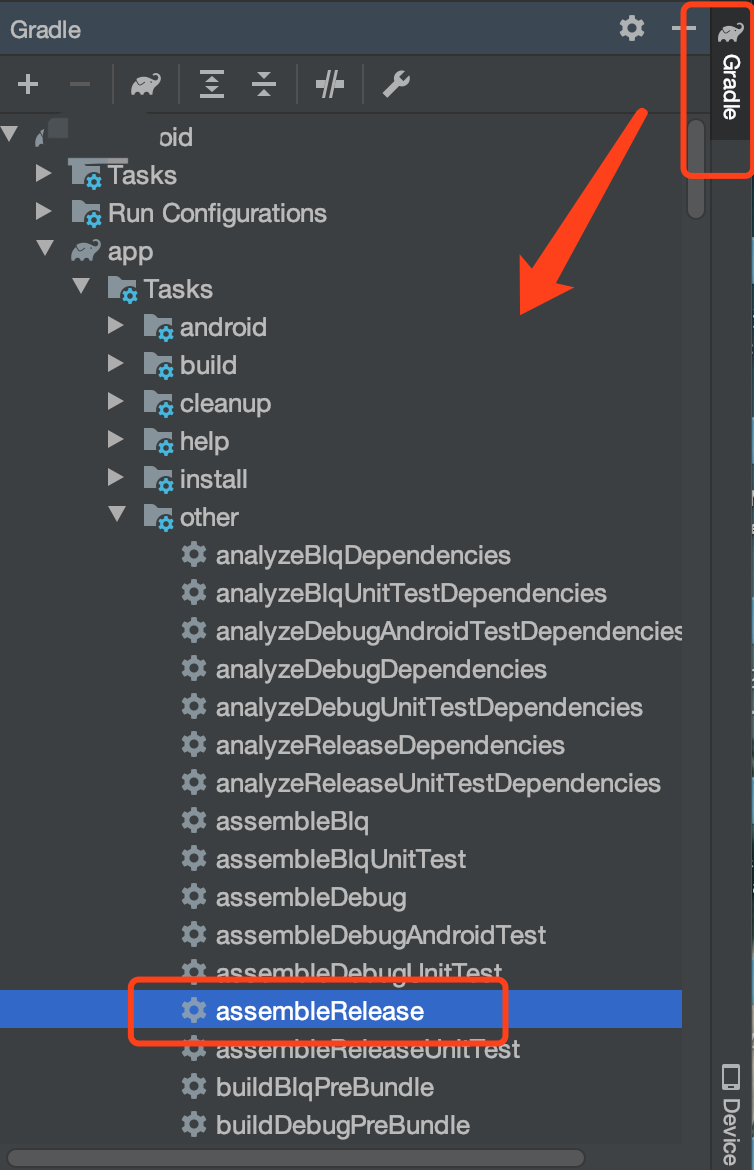The width and height of the screenshot is (754, 1170).
Task: Select the assembleRelease task
Action: coord(319,1011)
